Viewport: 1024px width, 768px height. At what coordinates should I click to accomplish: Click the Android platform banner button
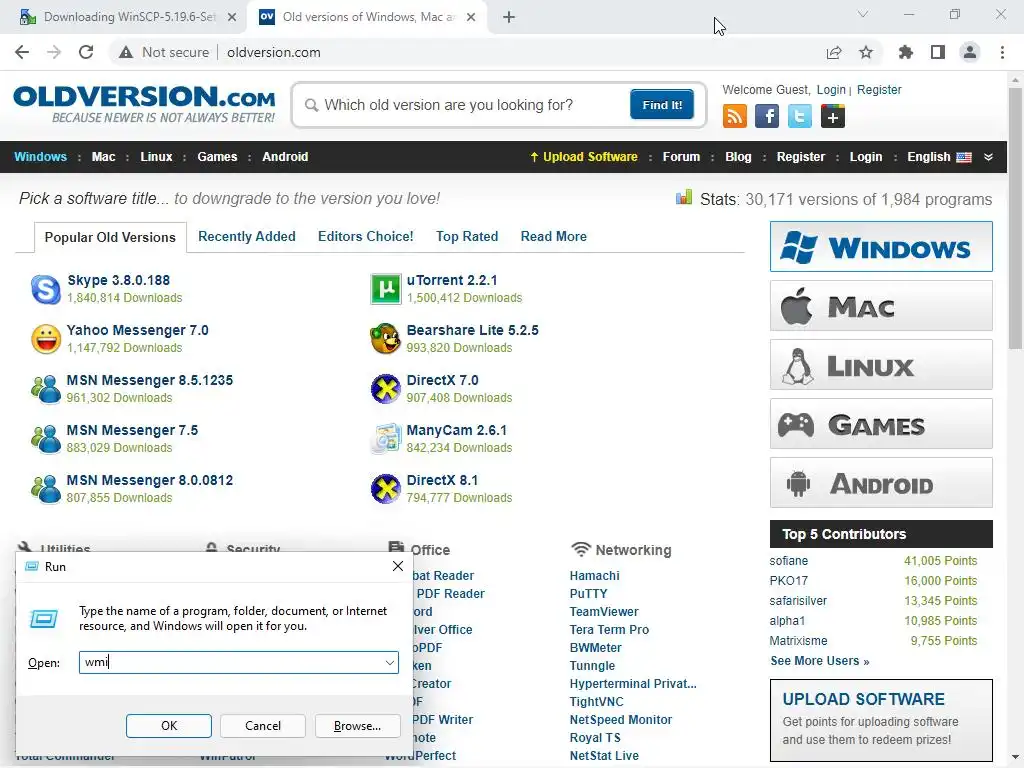[x=881, y=483]
